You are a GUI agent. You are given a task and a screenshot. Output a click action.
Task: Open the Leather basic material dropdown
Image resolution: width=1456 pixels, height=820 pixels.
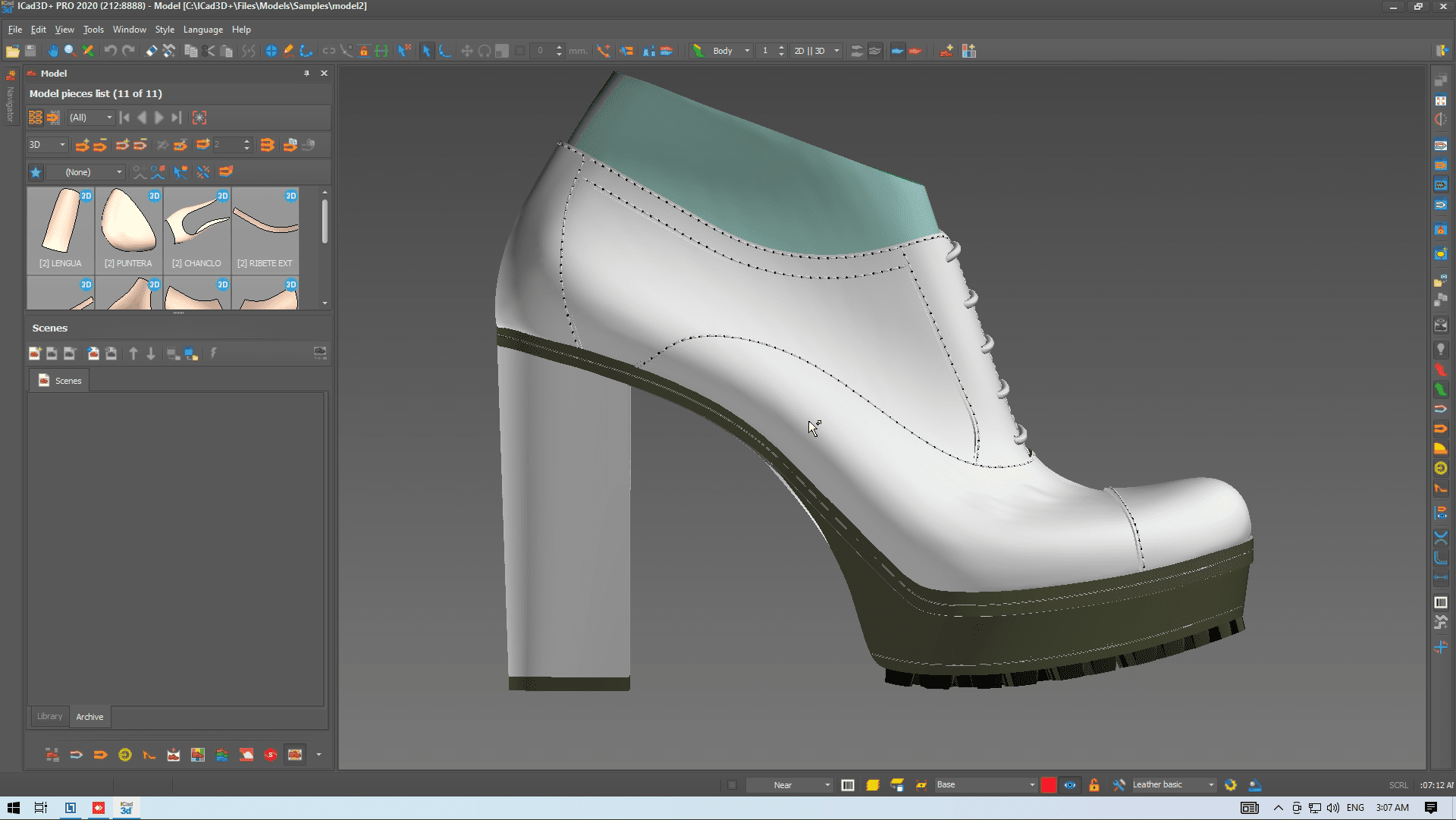1210,785
